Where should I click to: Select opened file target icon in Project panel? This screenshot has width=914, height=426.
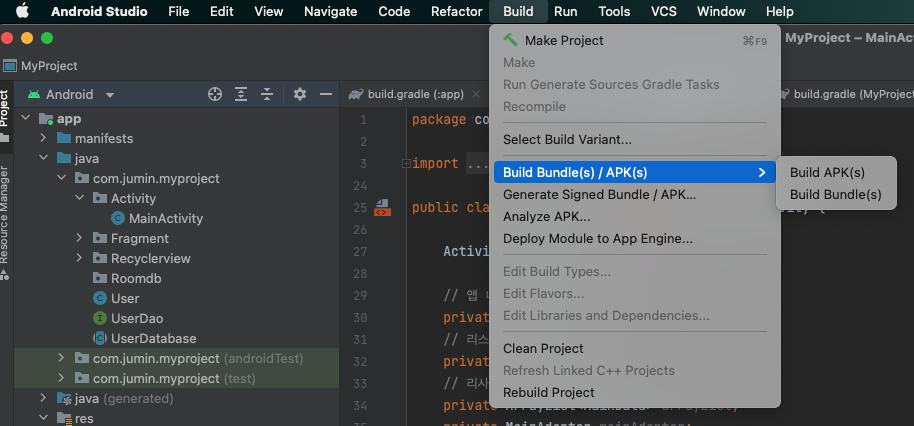(215, 94)
